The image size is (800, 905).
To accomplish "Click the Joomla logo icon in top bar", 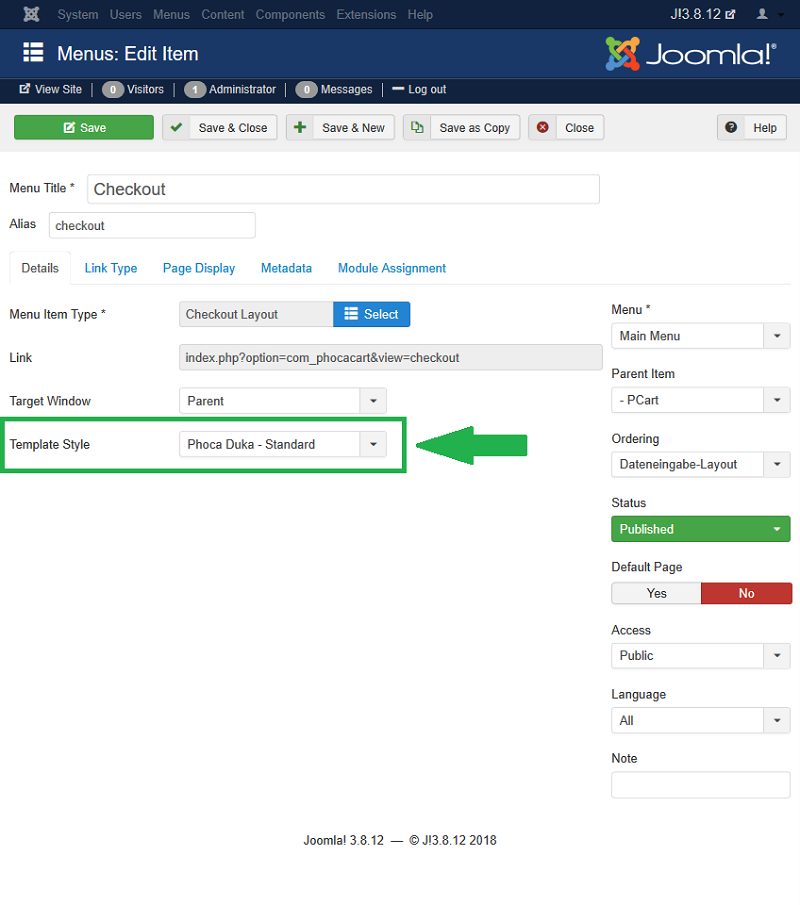I will pyautogui.click(x=31, y=14).
